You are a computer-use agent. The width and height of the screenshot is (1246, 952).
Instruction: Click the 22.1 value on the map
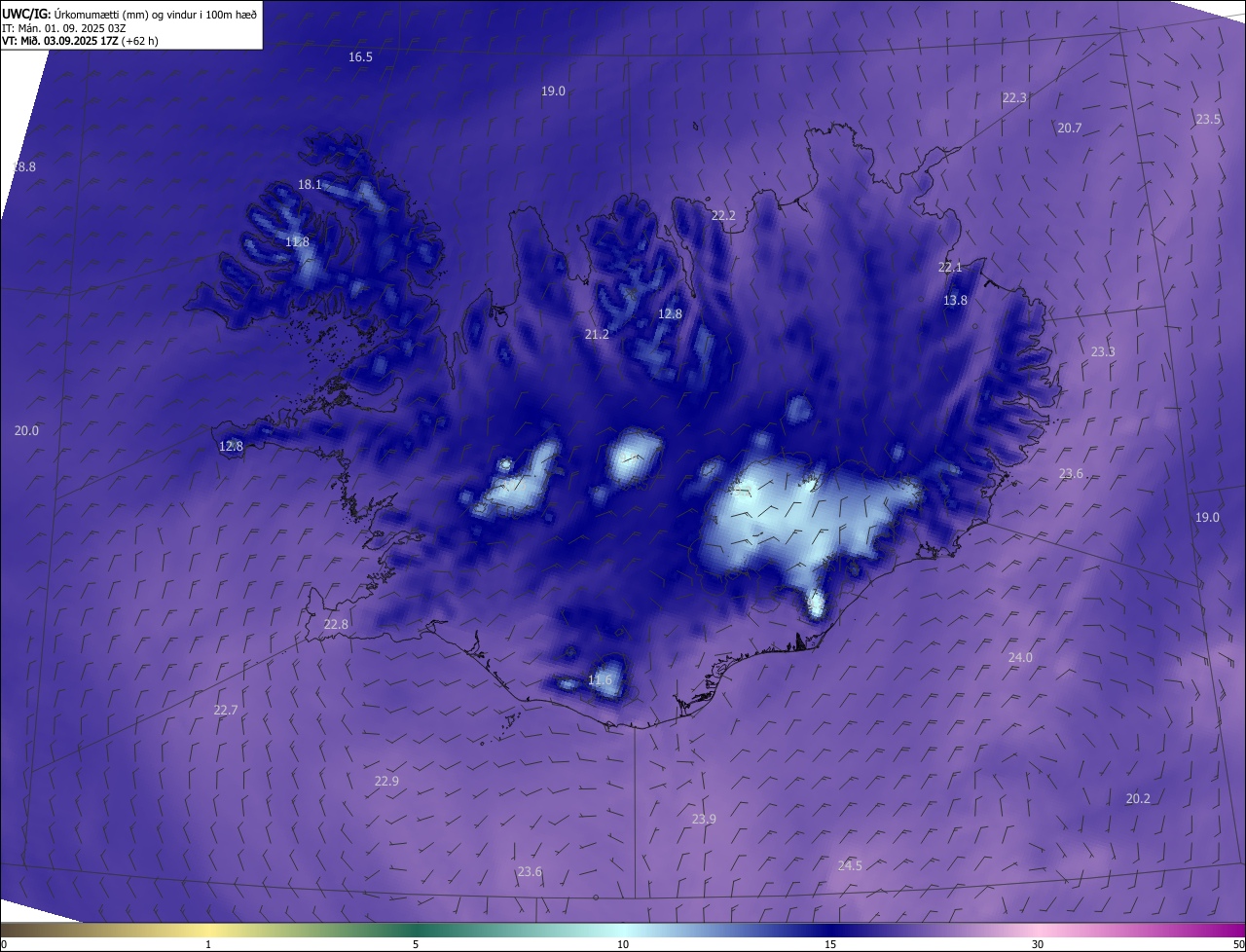pos(950,268)
